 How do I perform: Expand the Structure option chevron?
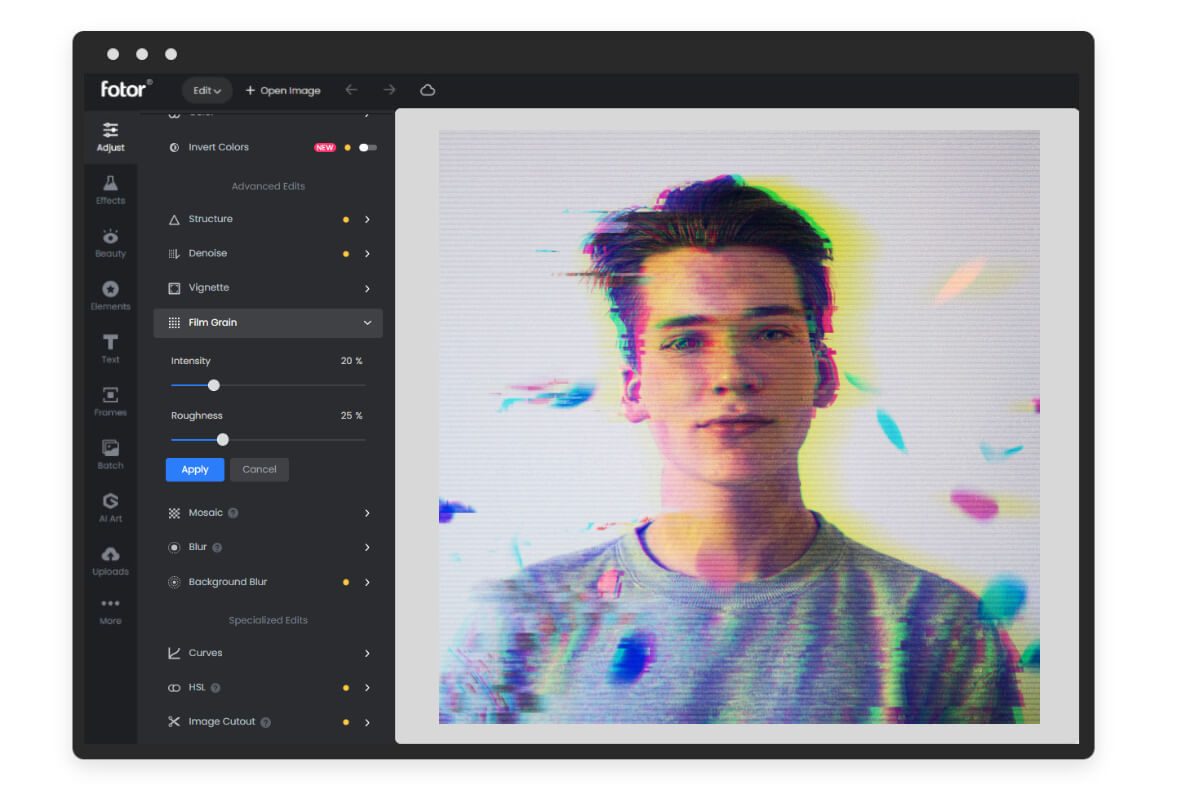point(367,219)
